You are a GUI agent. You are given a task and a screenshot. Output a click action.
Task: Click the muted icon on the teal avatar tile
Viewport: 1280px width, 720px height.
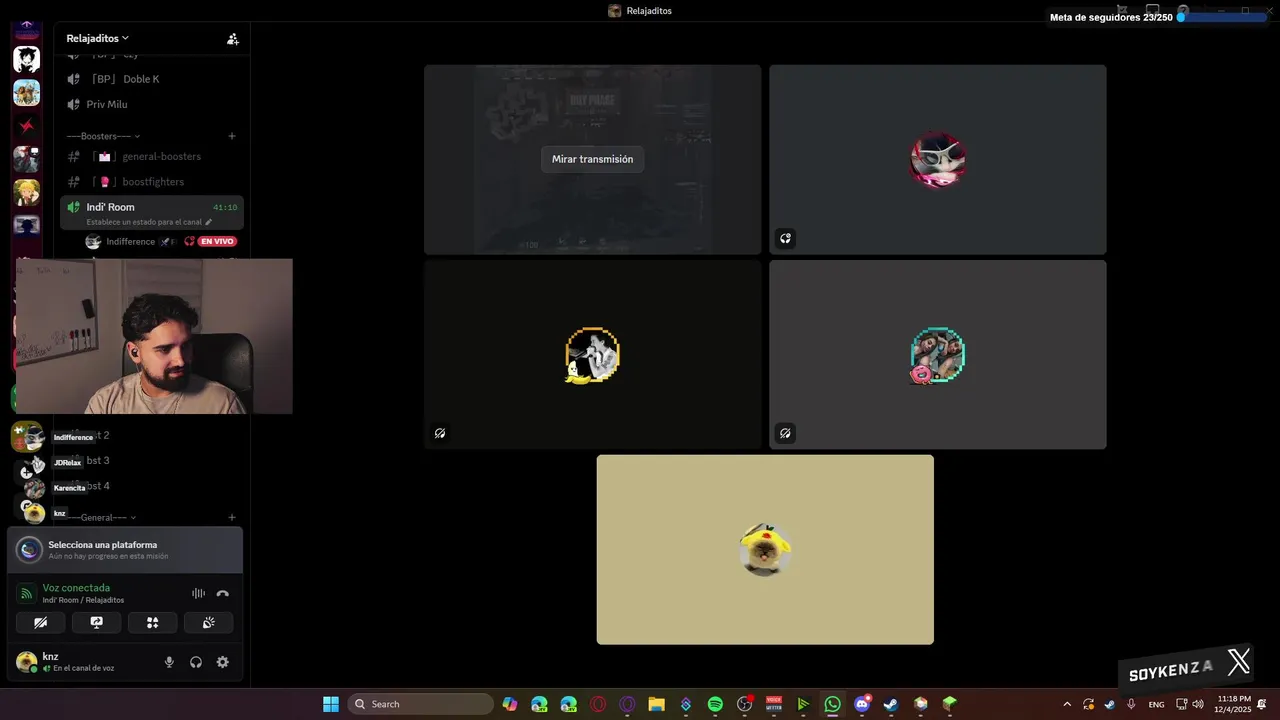[785, 433]
